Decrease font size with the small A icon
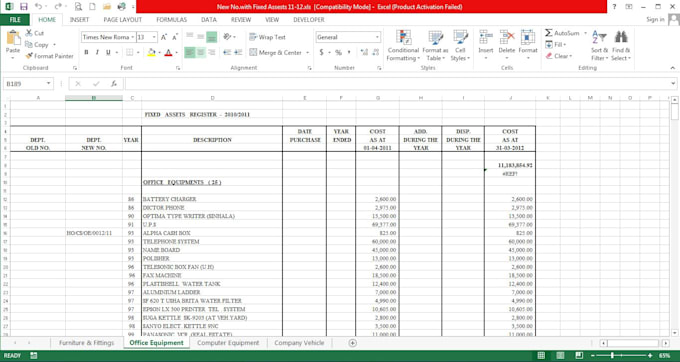 point(175,37)
